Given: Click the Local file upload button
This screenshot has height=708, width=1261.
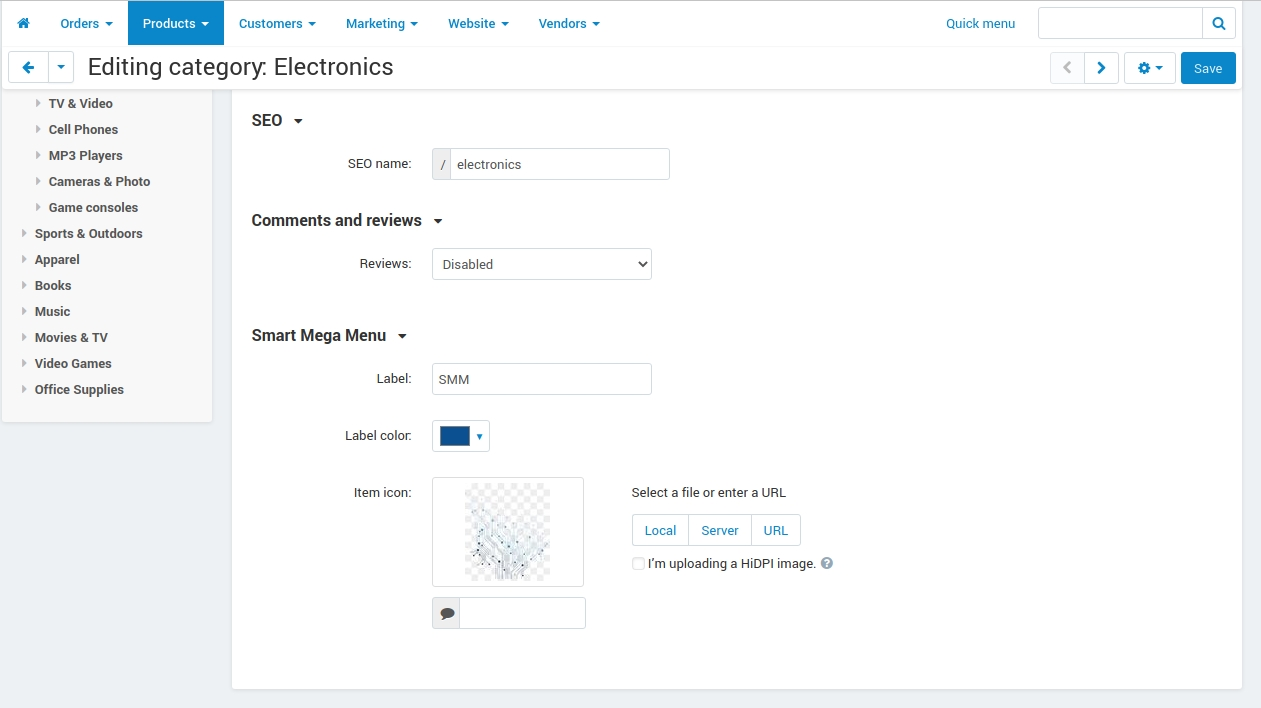Looking at the screenshot, I should click(x=660, y=530).
